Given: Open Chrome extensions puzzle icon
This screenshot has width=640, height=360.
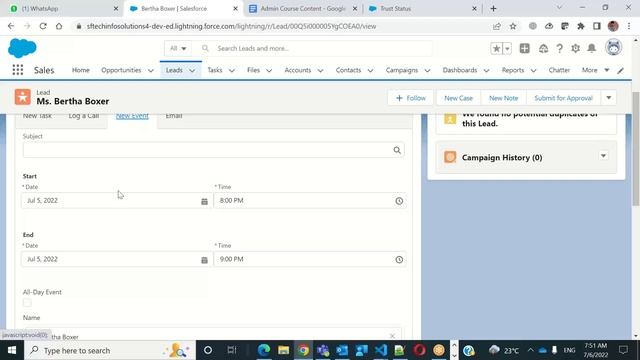Looking at the screenshot, I should coord(580,26).
